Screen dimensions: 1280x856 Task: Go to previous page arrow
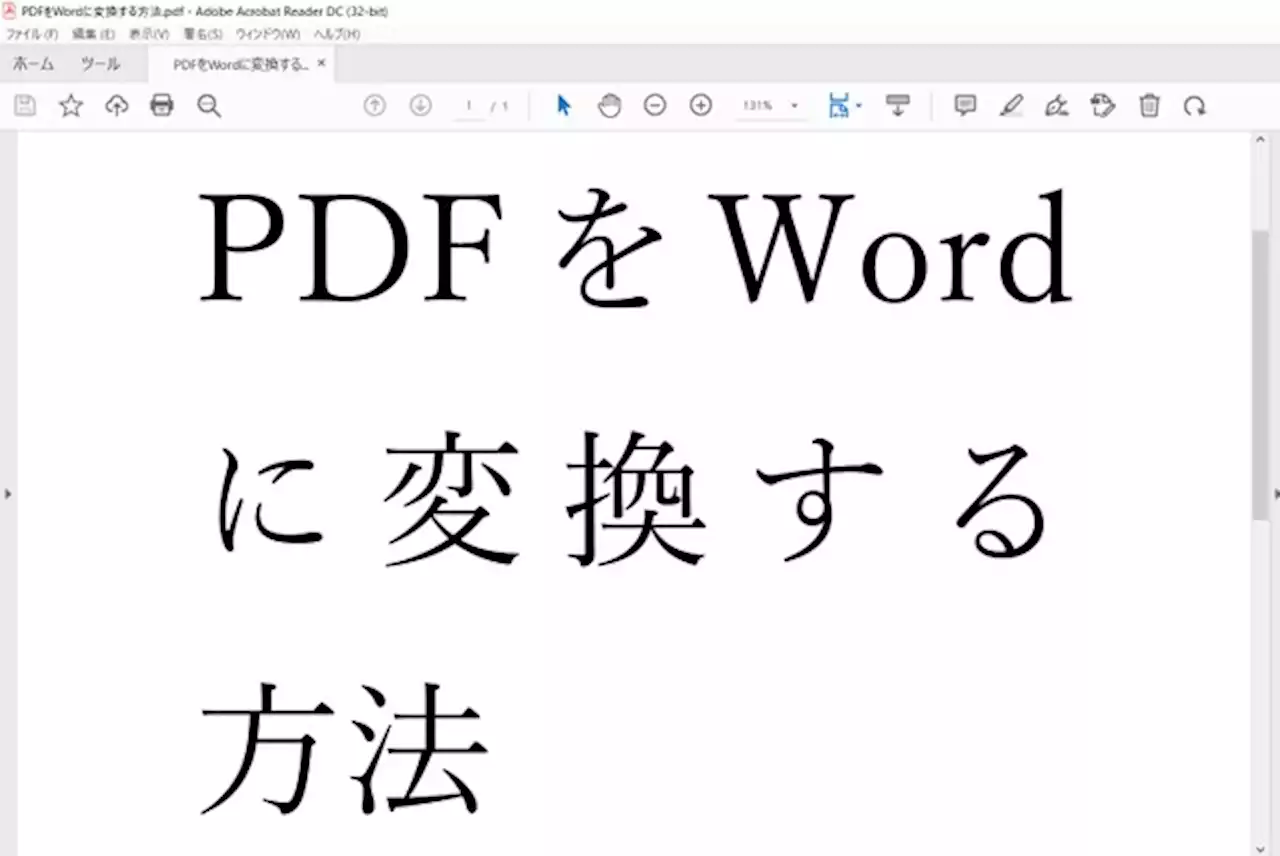pyautogui.click(x=375, y=105)
